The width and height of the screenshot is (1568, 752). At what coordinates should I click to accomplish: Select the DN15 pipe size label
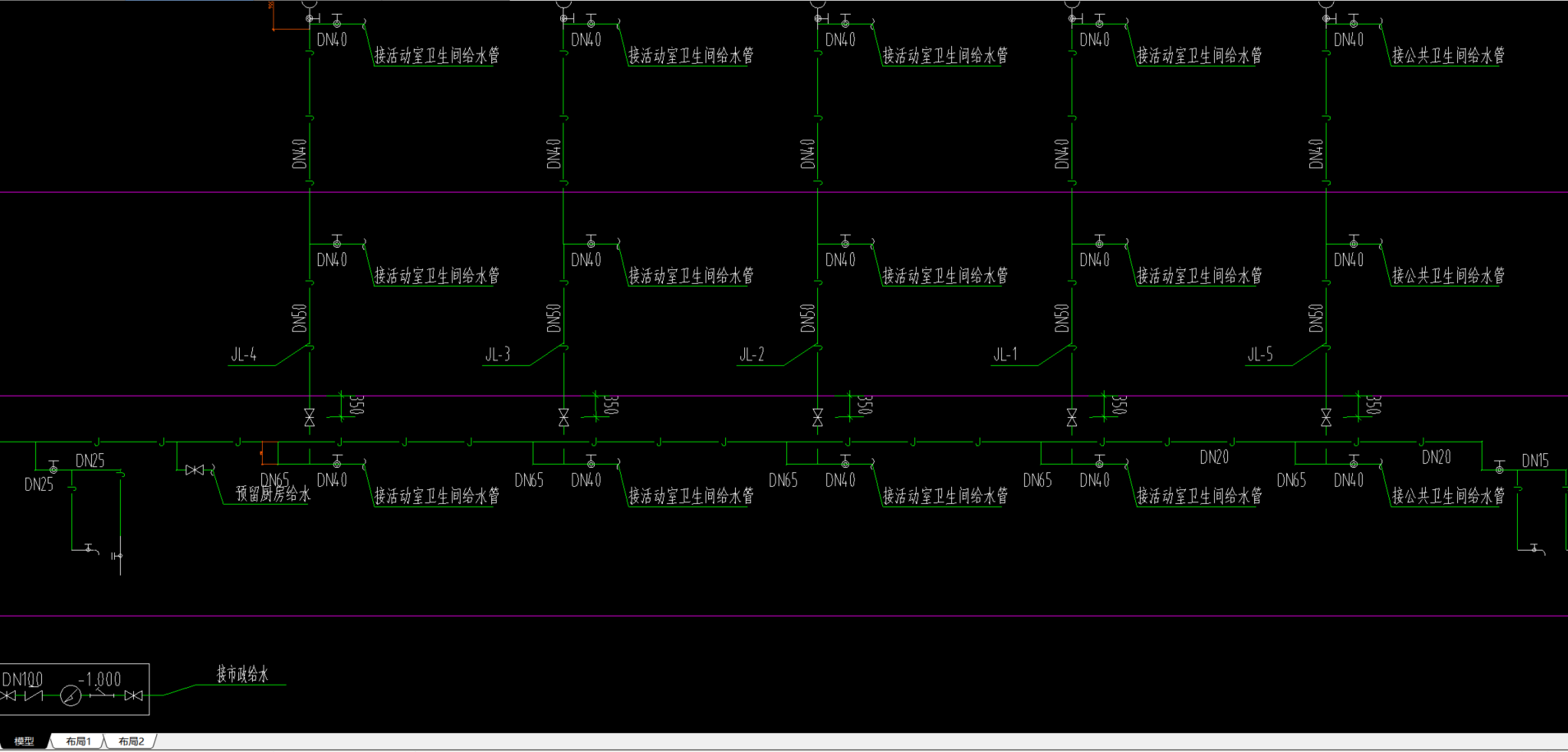pyautogui.click(x=1535, y=461)
